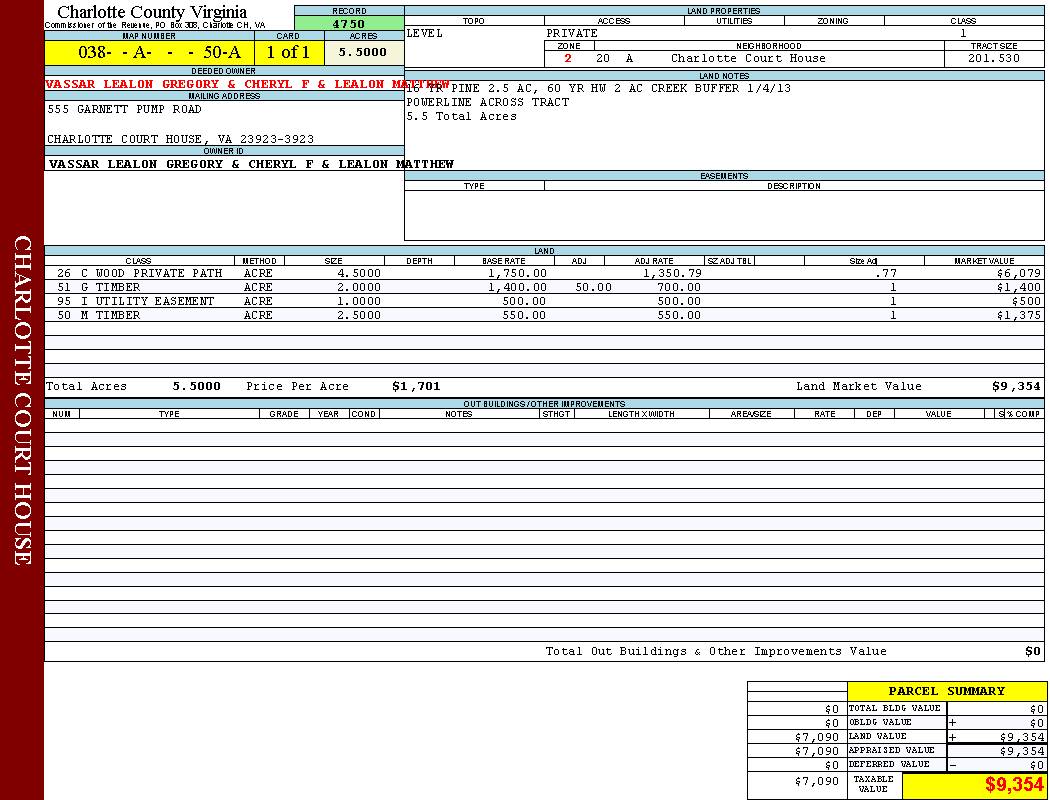Click the acres value 5.5000 in header
The height and width of the screenshot is (800, 1050).
pos(363,53)
